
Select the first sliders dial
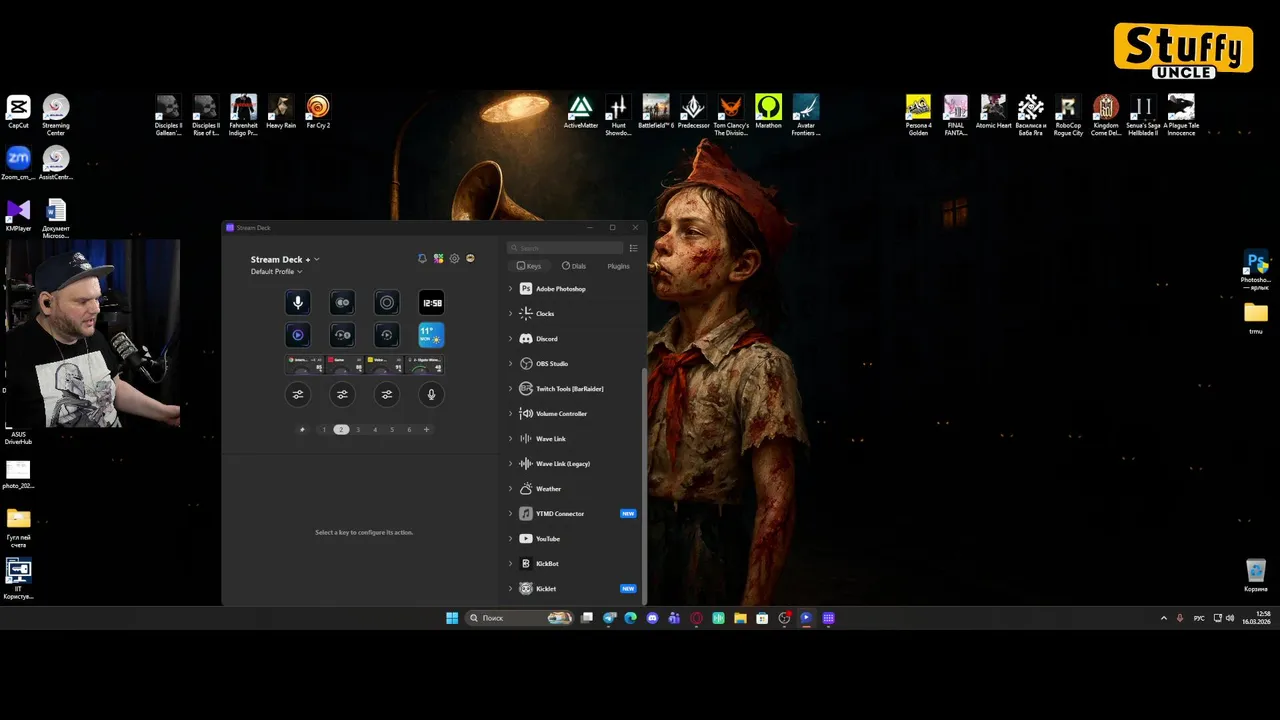[x=297, y=394]
